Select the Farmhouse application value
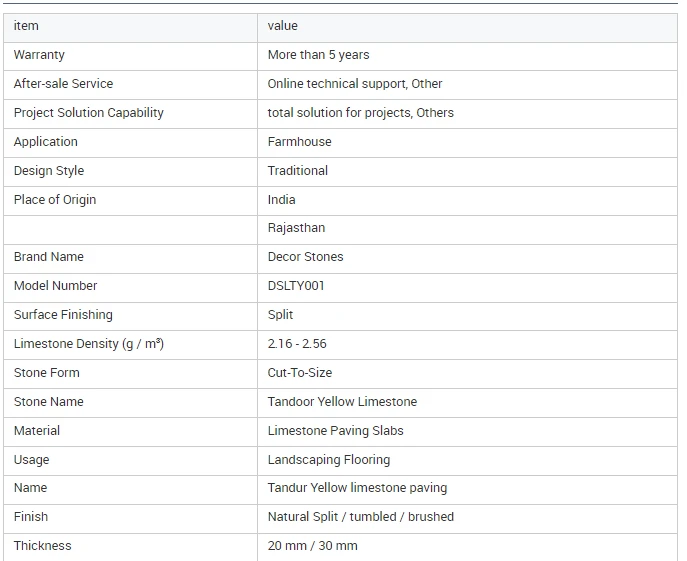The image size is (687, 561). pyautogui.click(x=299, y=142)
